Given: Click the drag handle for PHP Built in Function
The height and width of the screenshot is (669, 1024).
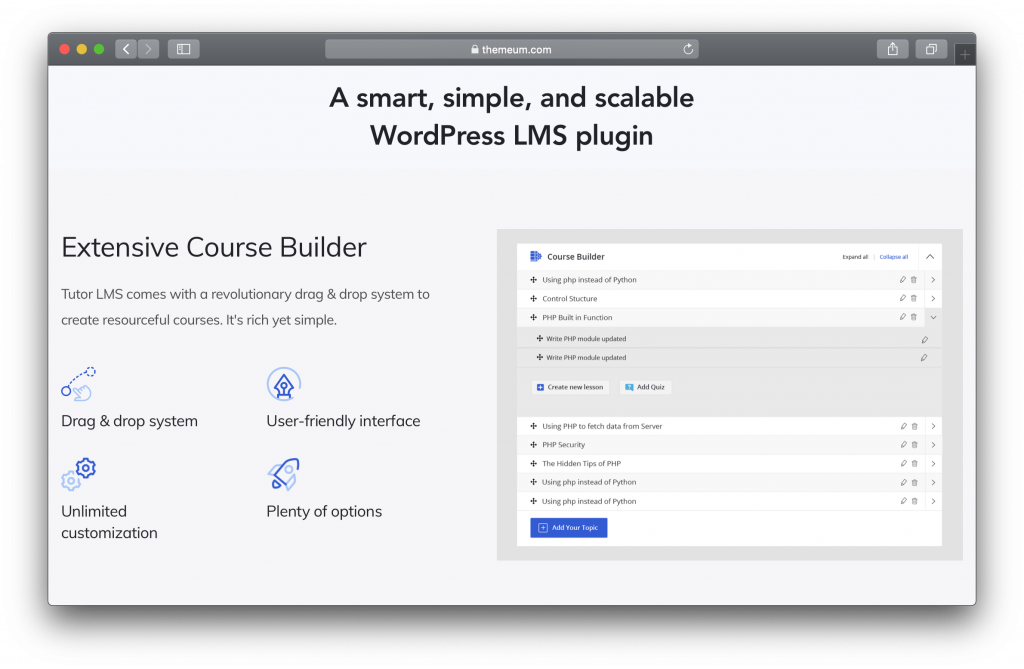Looking at the screenshot, I should tap(534, 318).
